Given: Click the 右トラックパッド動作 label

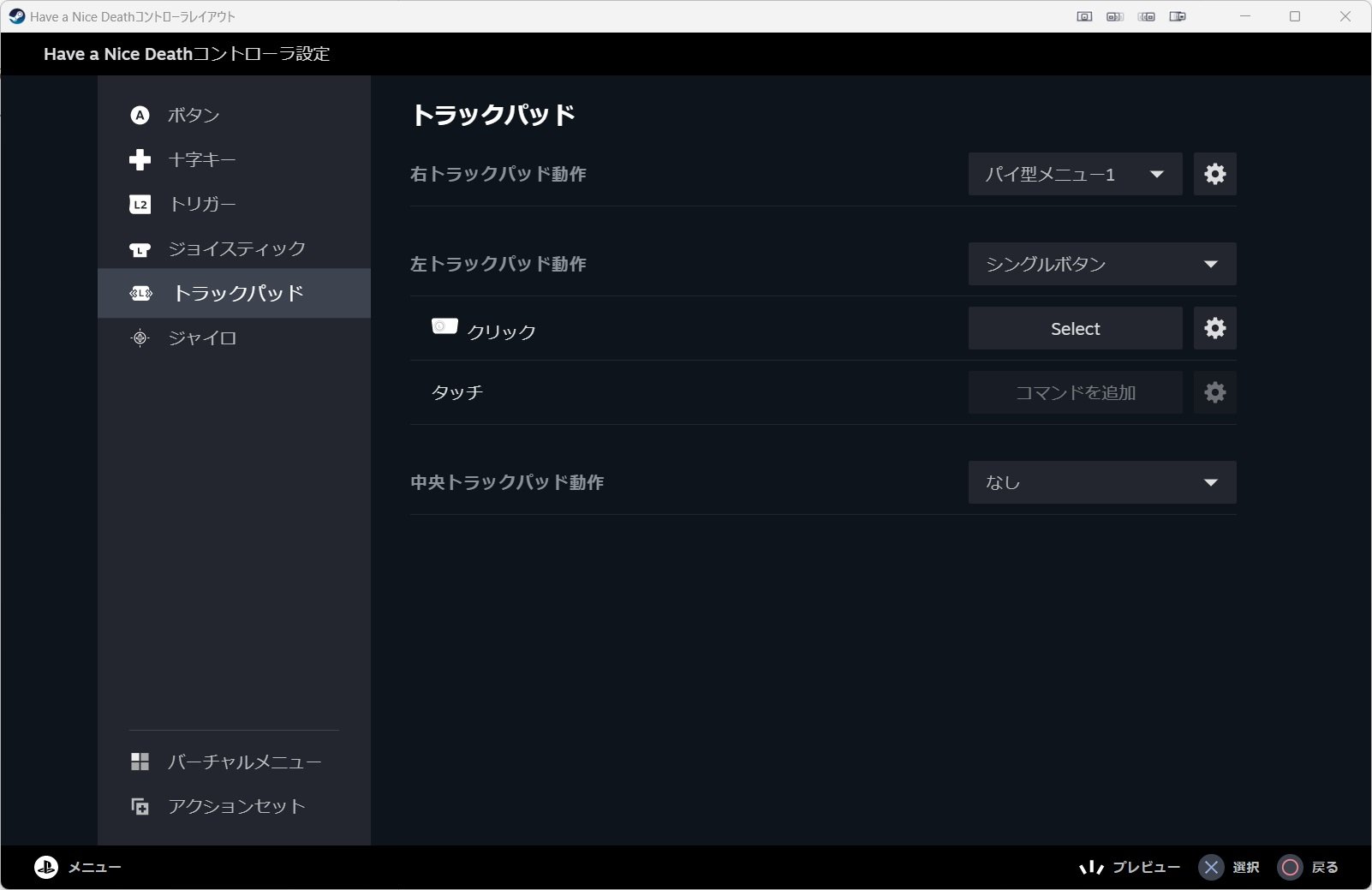Looking at the screenshot, I should [498, 174].
